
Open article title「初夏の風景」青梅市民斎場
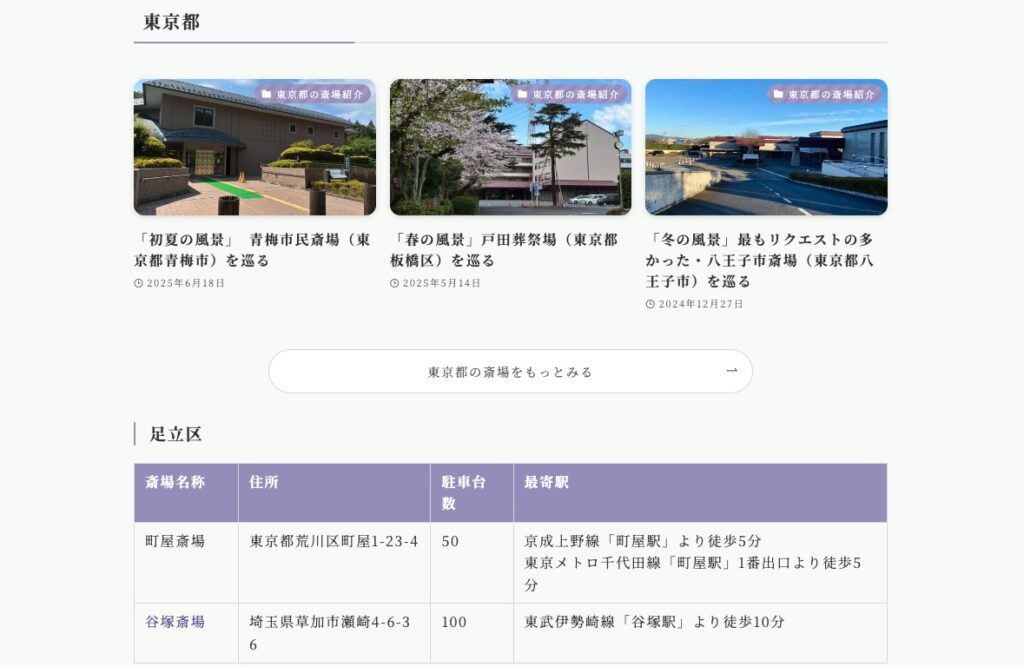click(254, 250)
